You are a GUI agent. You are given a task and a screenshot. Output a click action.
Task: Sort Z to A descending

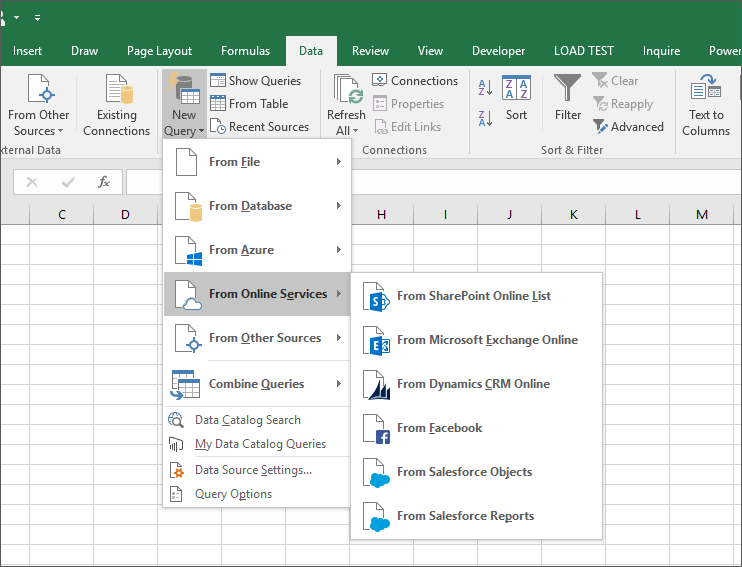(x=485, y=118)
